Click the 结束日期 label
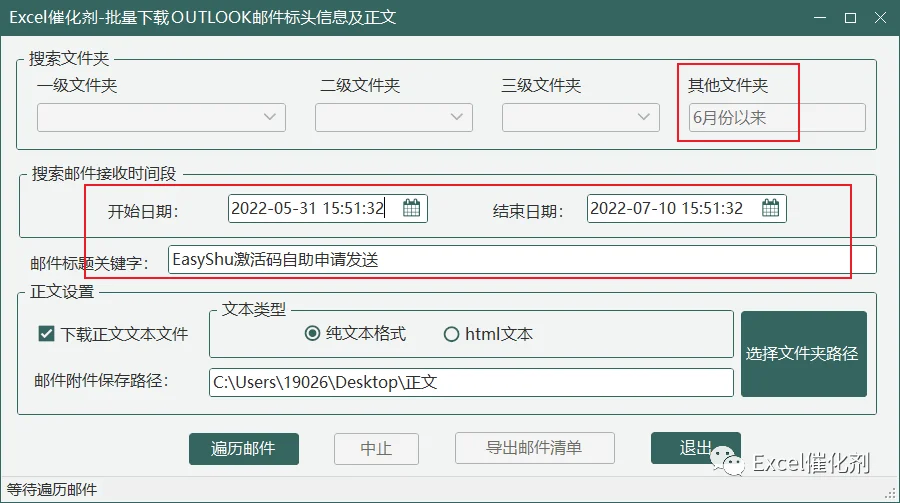900x503 pixels. coord(527,211)
